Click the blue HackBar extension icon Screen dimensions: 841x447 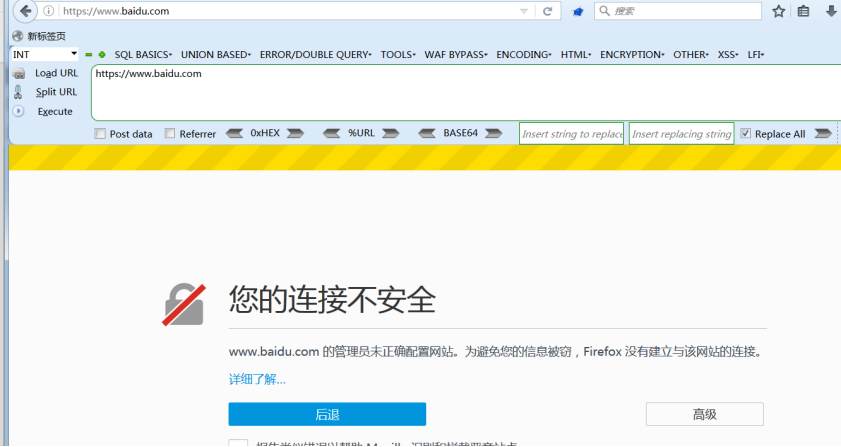tap(578, 11)
